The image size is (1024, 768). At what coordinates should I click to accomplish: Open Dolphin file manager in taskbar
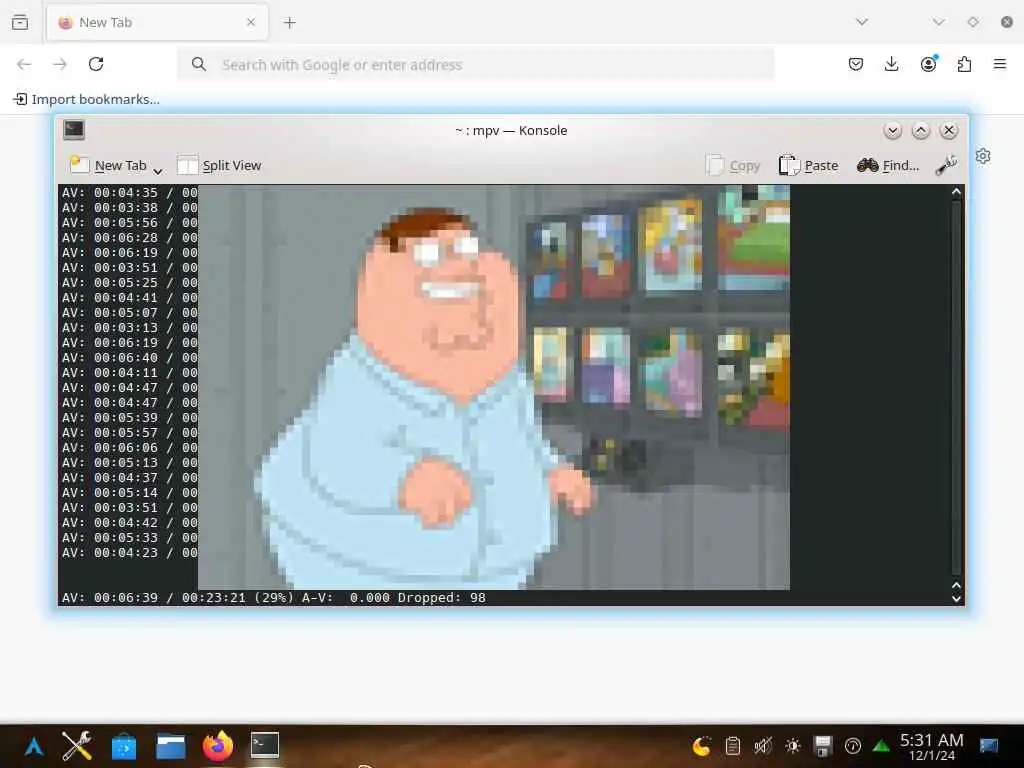tap(170, 746)
